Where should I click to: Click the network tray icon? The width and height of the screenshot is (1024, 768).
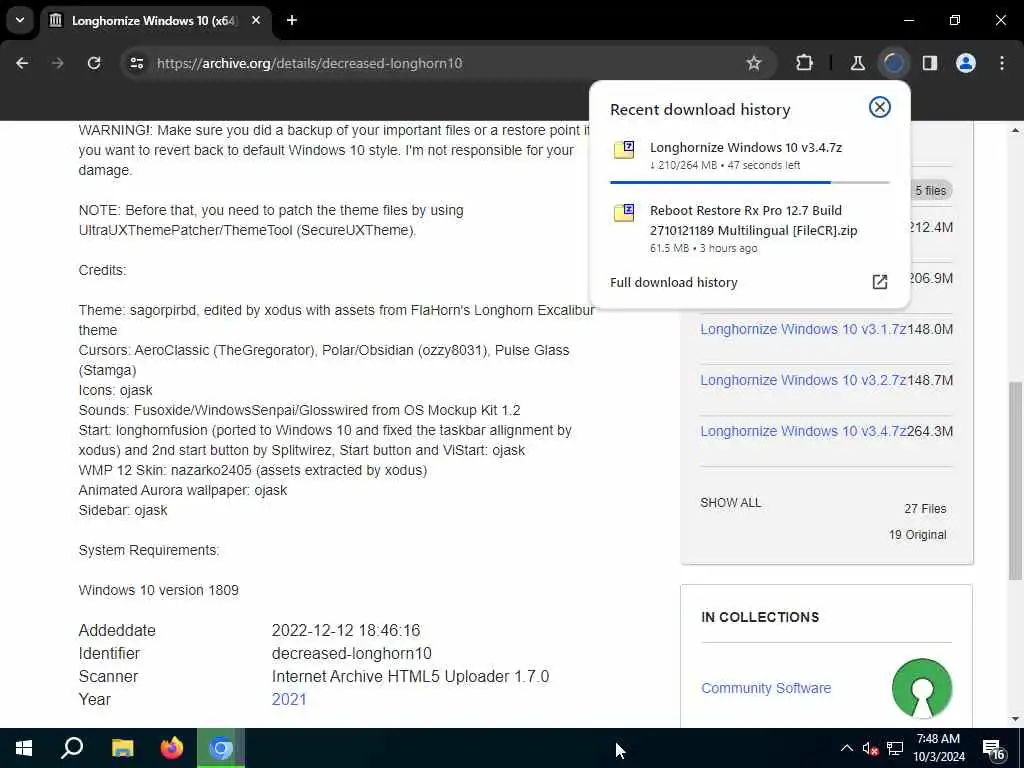click(x=895, y=748)
